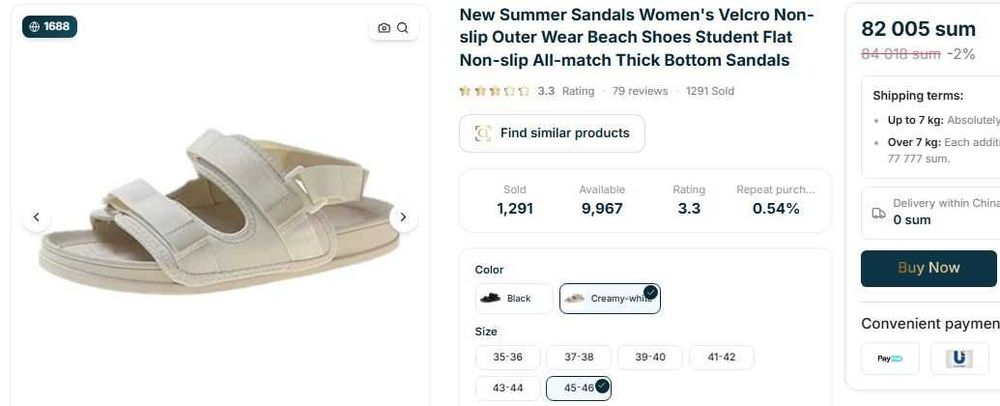Click the sandal product main image
1000x406 pixels.
[x=219, y=210]
